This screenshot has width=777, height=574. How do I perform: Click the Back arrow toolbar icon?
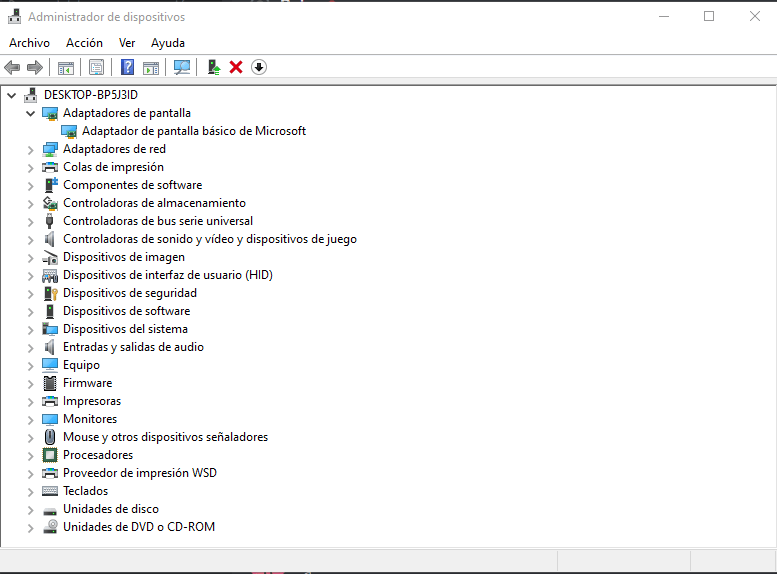coord(12,67)
